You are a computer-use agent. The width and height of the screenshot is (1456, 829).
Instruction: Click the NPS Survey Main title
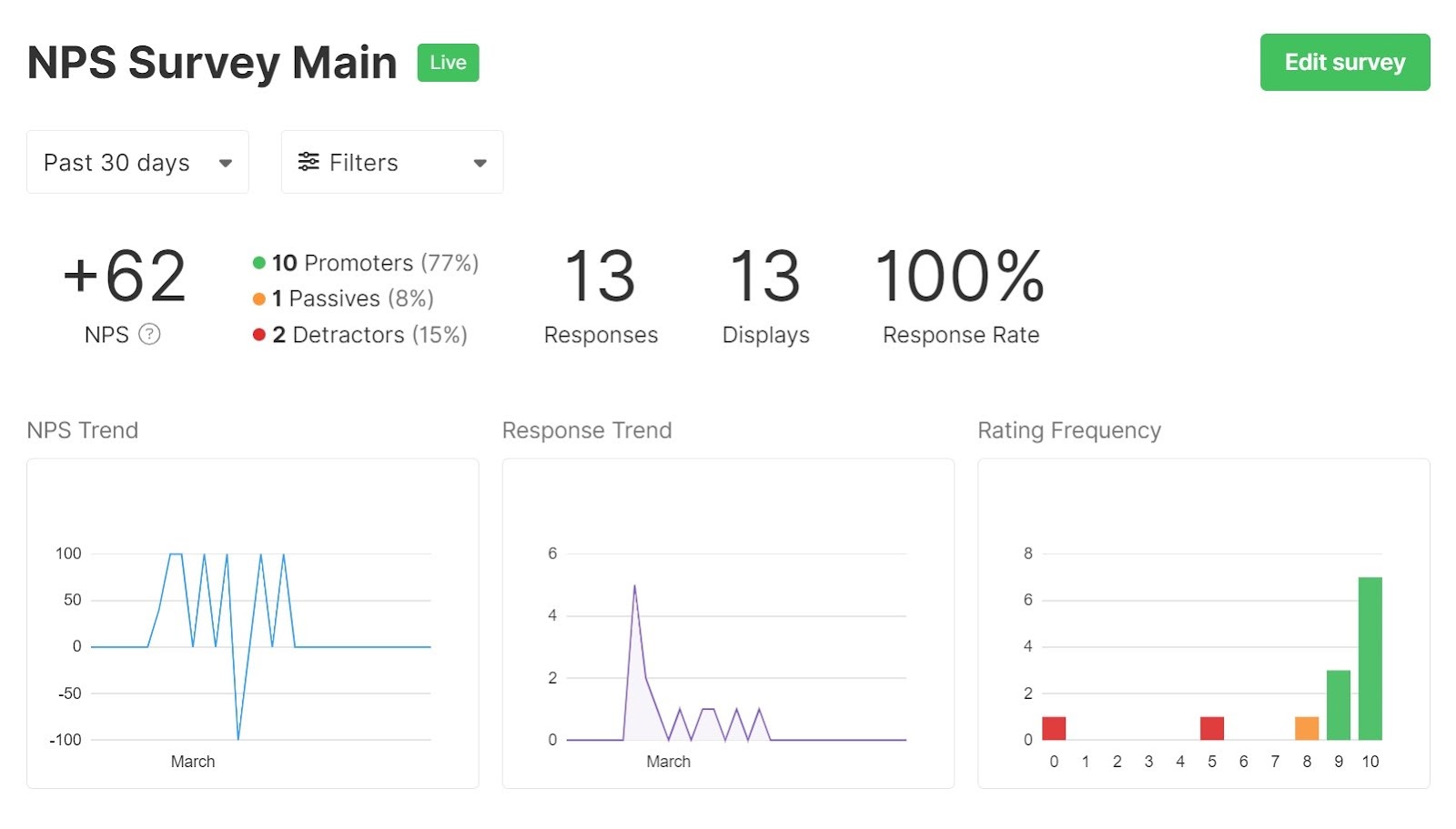point(212,63)
